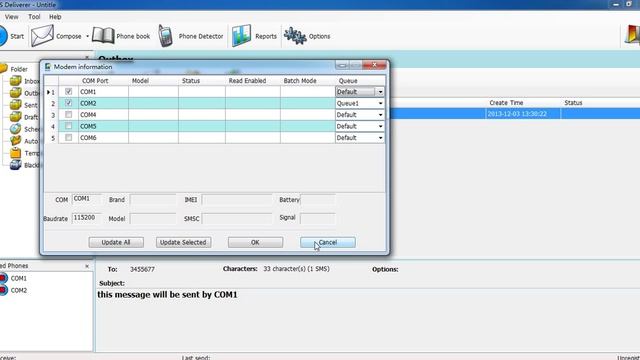Viewport: 640px width, 360px height.
Task: Open the Compose envelope icon
Action: click(42, 36)
